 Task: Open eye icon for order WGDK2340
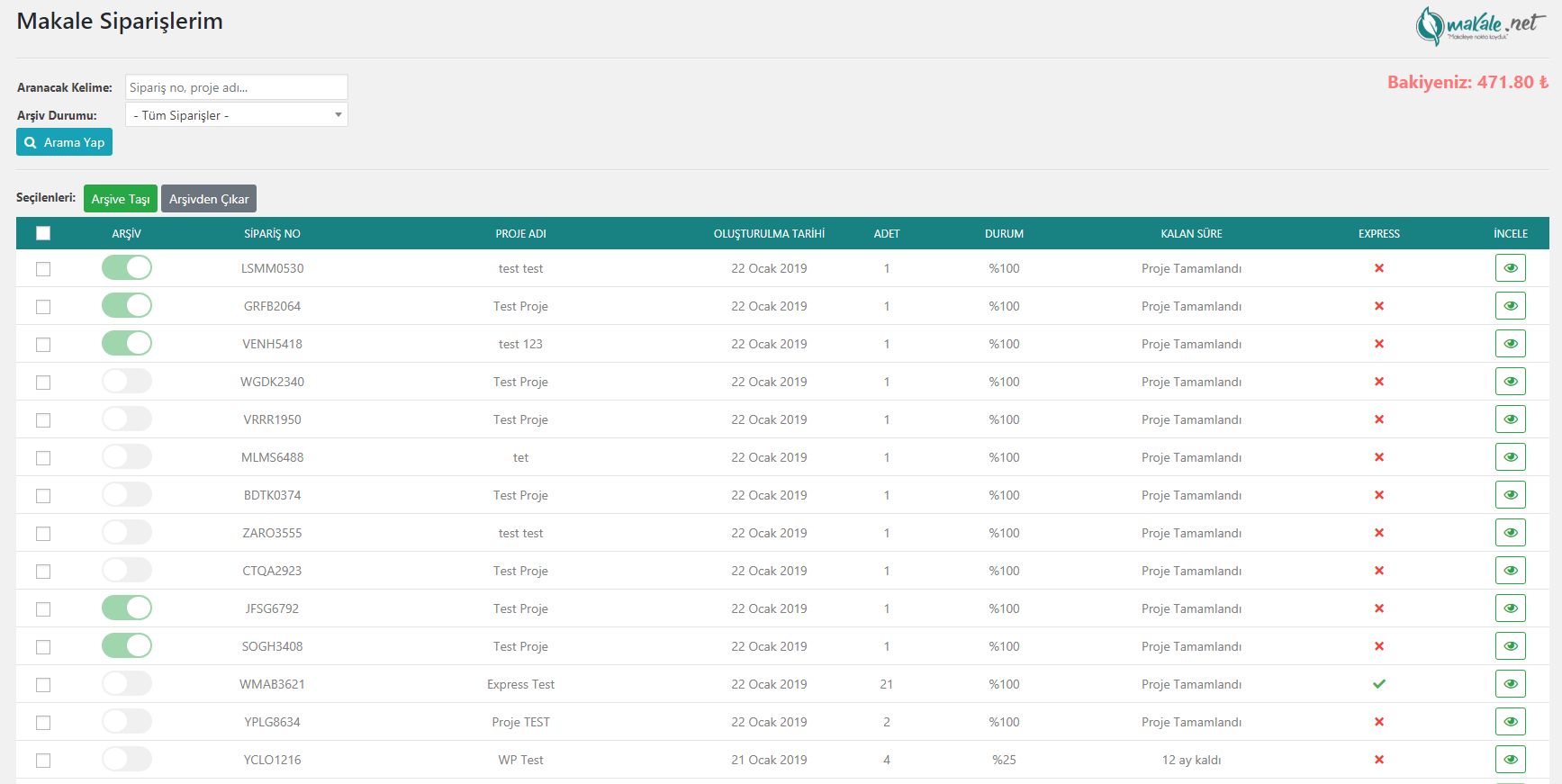click(1510, 382)
